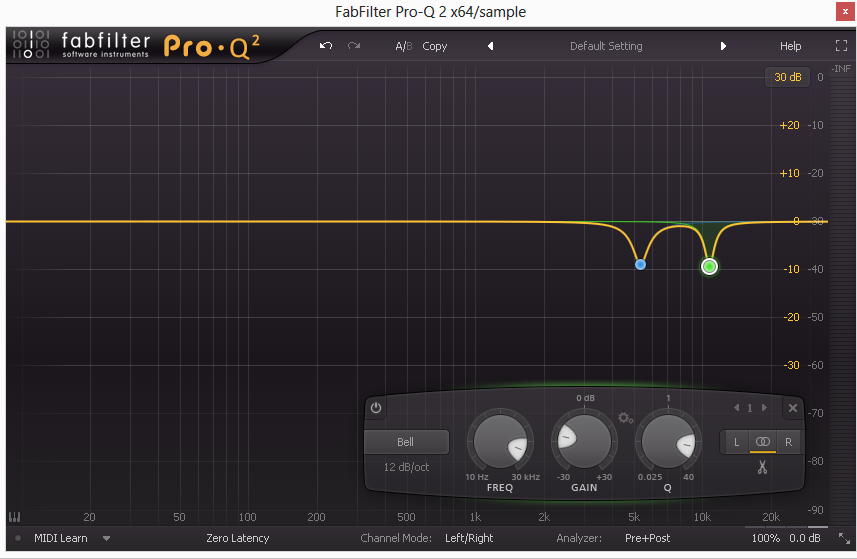
Task: Go to the previous band with the left arrow
Action: [736, 408]
